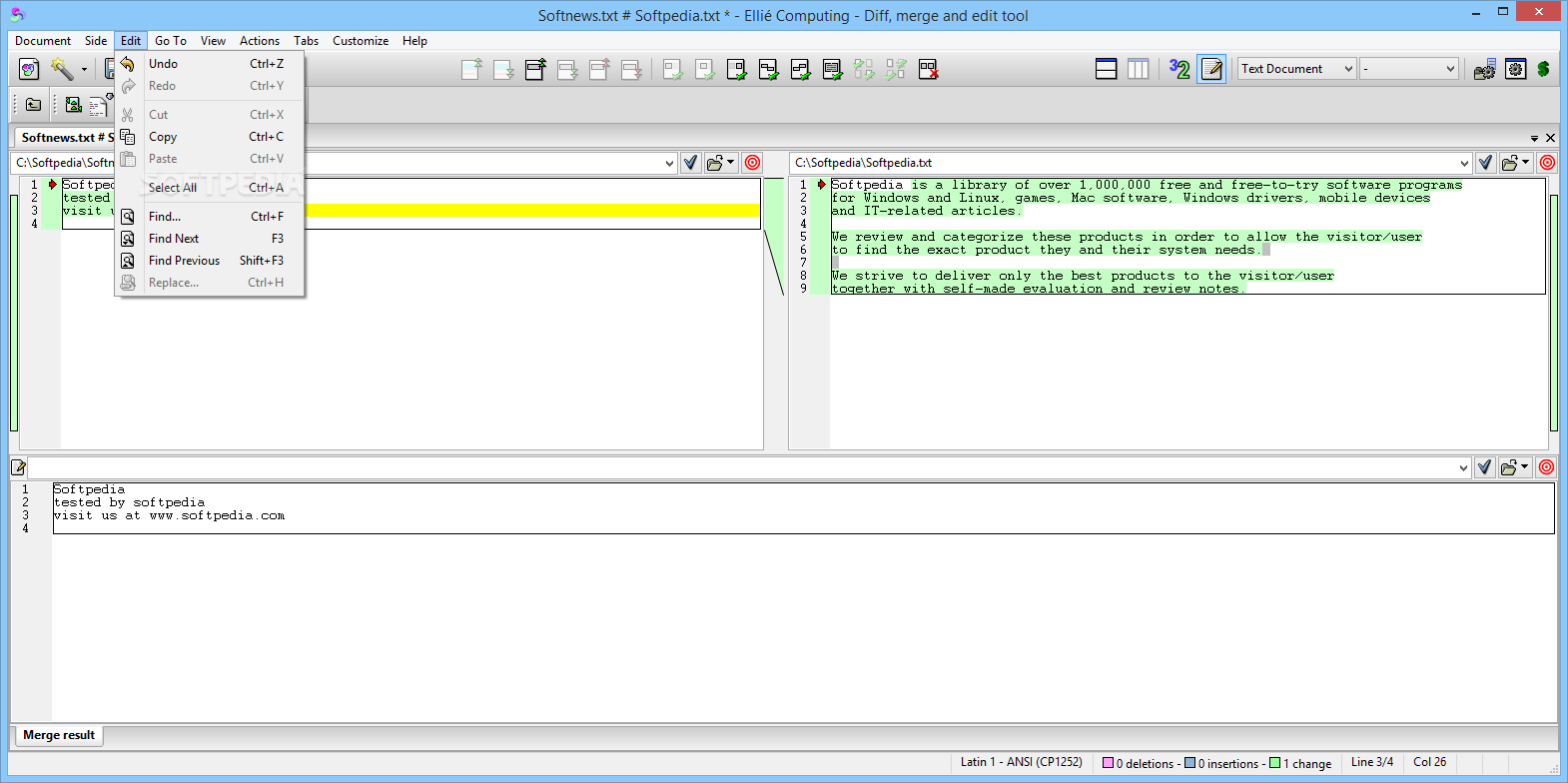Open the Actions menu
The height and width of the screenshot is (783, 1568).
(x=260, y=41)
